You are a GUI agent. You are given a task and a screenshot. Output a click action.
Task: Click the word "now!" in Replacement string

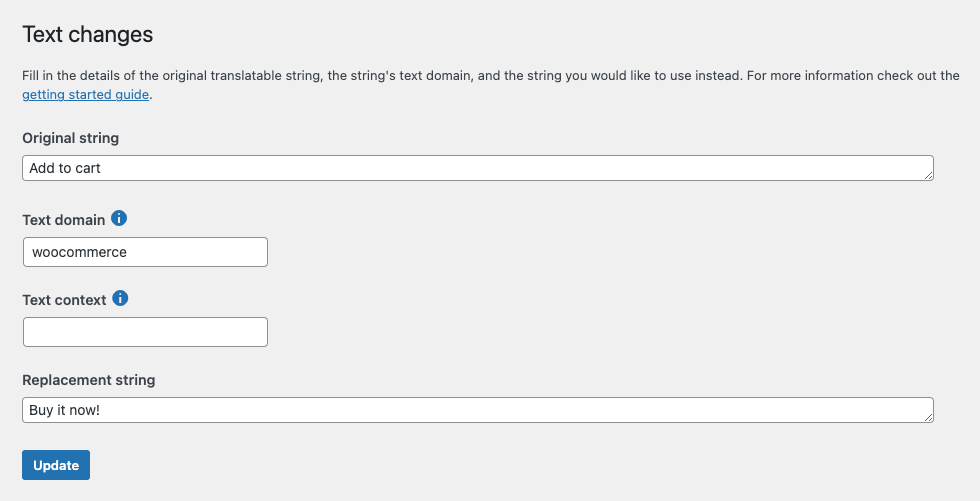[84, 410]
